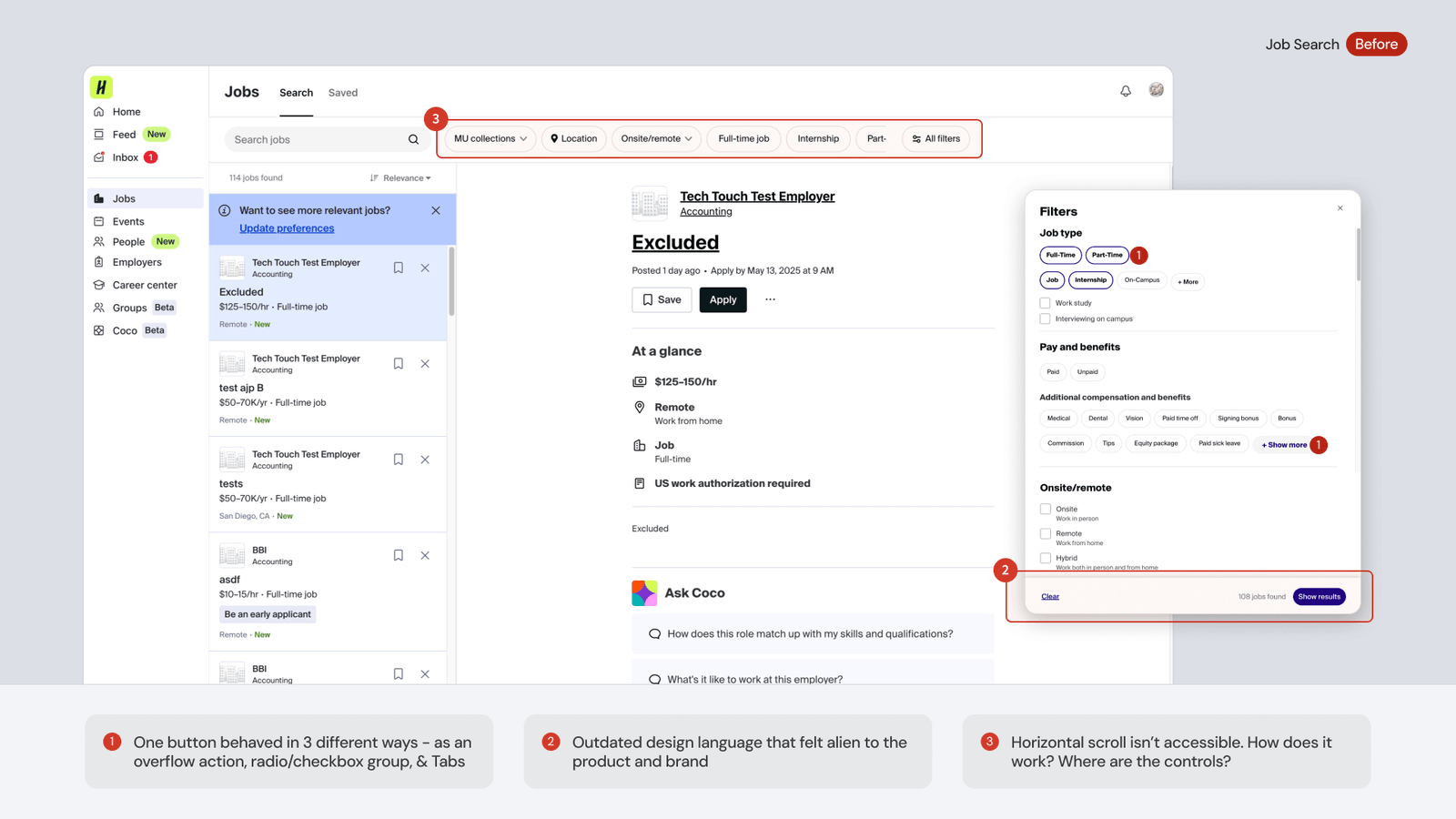Dismiss the tests job card
Image resolution: width=1456 pixels, height=819 pixels.
(x=425, y=460)
